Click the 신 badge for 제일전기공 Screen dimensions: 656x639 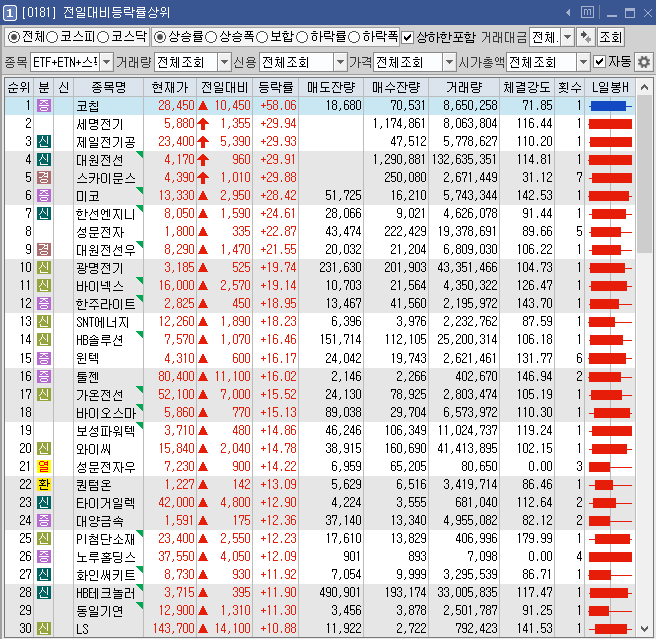pyautogui.click(x=44, y=141)
